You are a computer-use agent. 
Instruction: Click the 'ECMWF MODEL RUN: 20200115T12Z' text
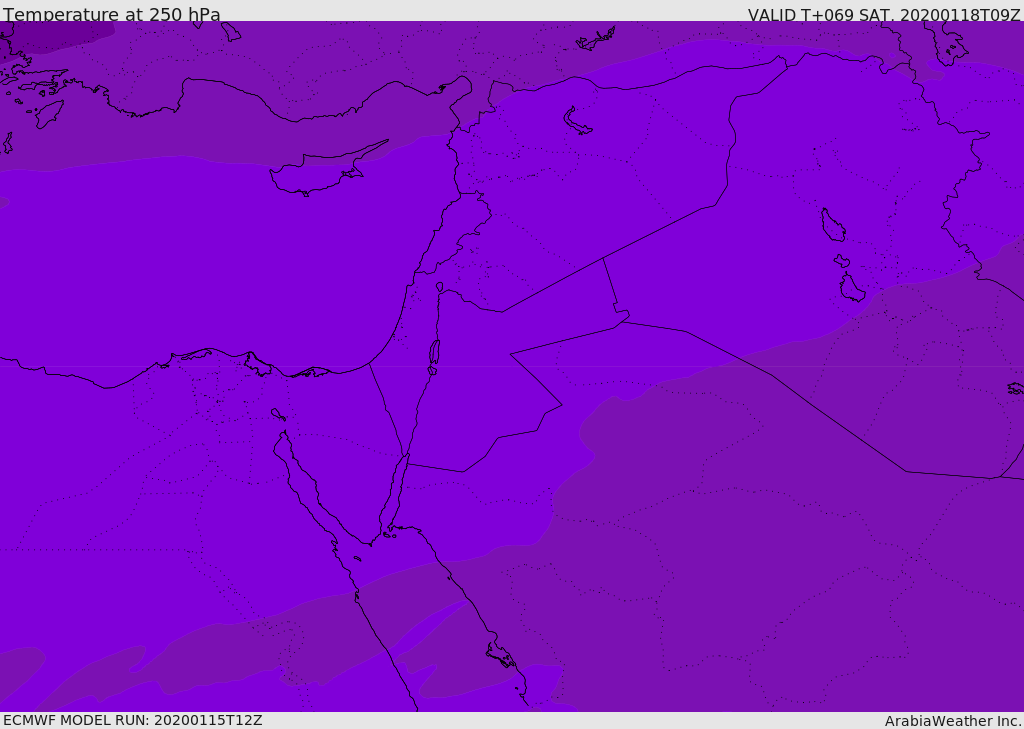133,720
